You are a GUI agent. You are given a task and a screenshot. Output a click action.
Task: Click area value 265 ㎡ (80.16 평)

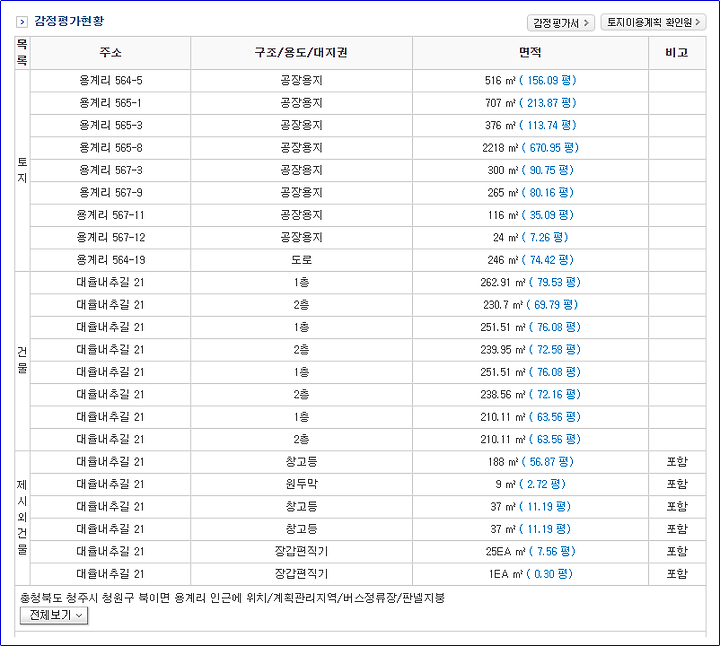point(530,193)
